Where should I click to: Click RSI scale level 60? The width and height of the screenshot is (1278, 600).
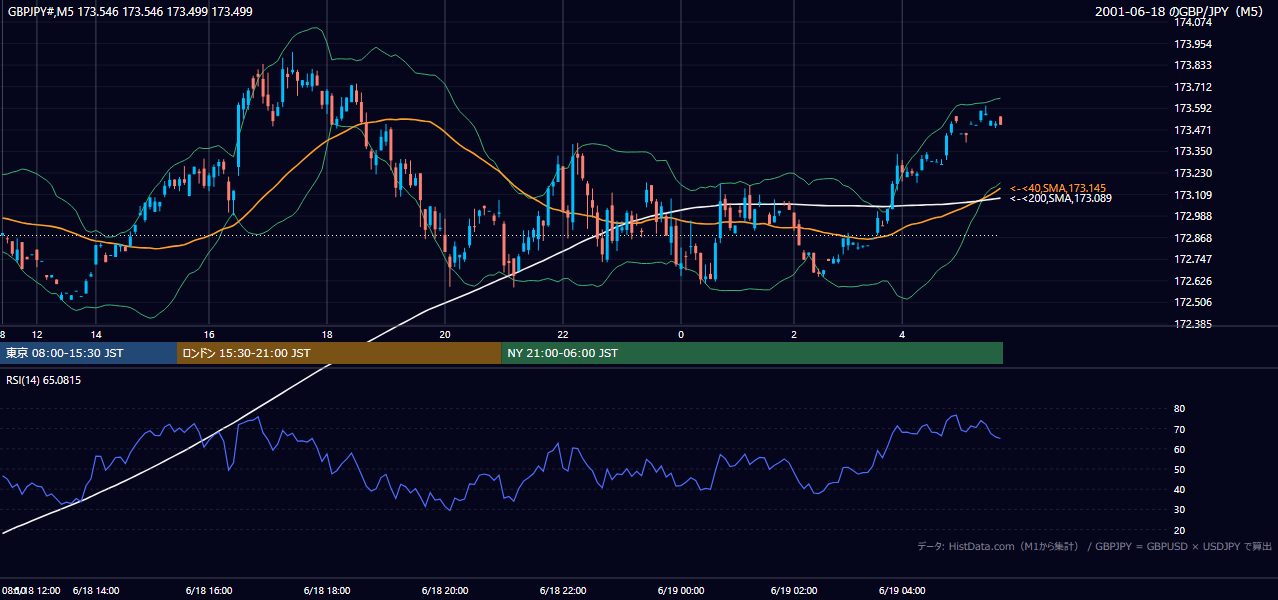tap(1179, 449)
